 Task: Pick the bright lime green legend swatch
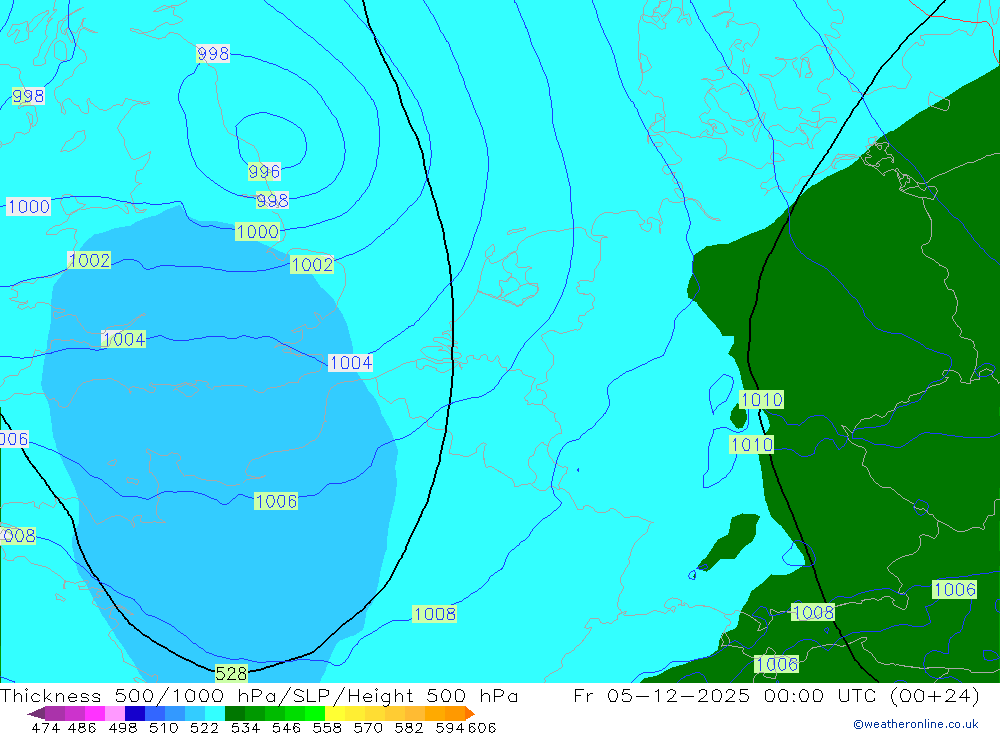(x=315, y=713)
